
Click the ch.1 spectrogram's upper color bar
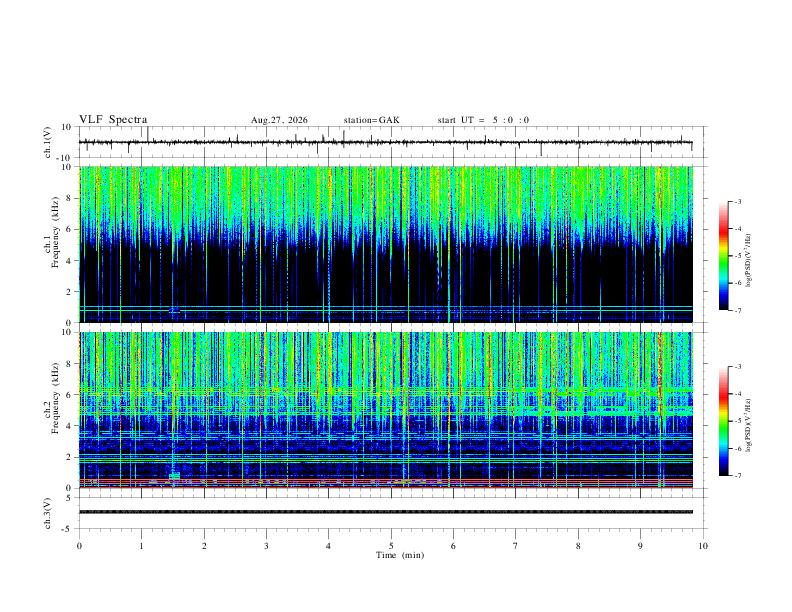click(x=723, y=255)
